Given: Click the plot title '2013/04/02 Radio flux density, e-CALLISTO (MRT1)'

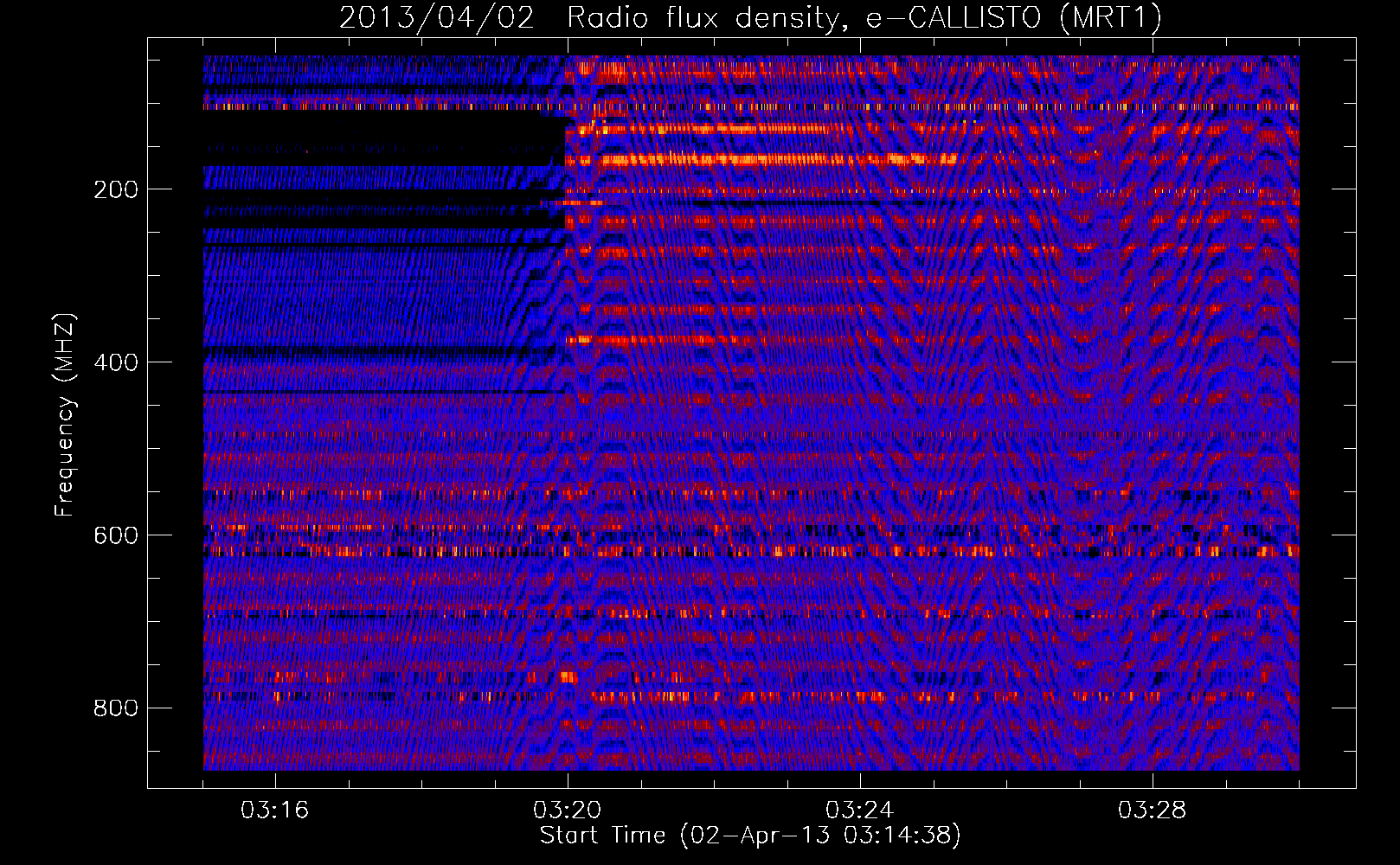Looking at the screenshot, I should click(750, 18).
